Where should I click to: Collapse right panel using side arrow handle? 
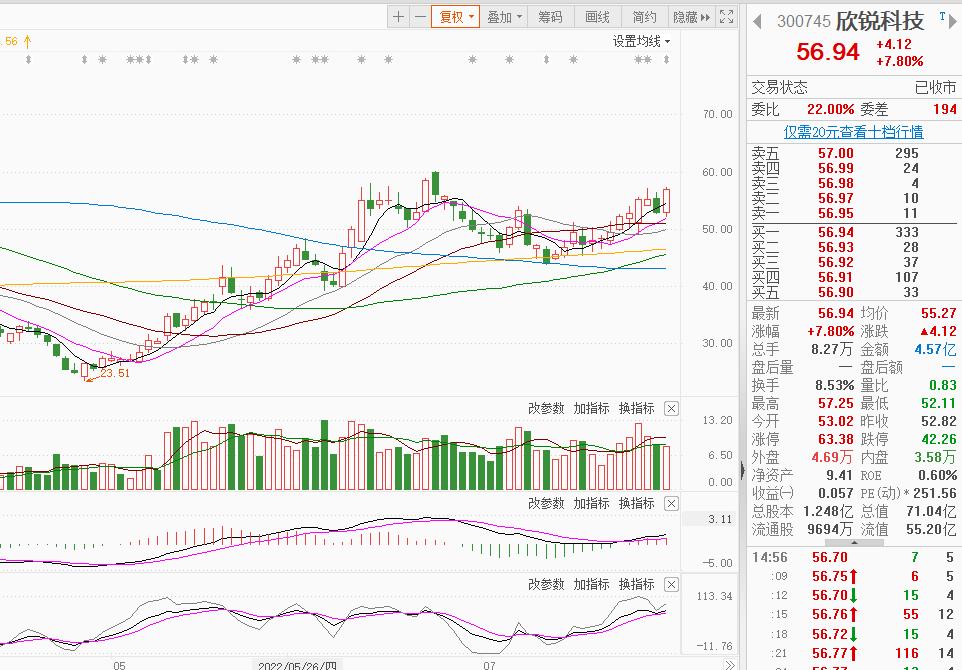coord(742,469)
